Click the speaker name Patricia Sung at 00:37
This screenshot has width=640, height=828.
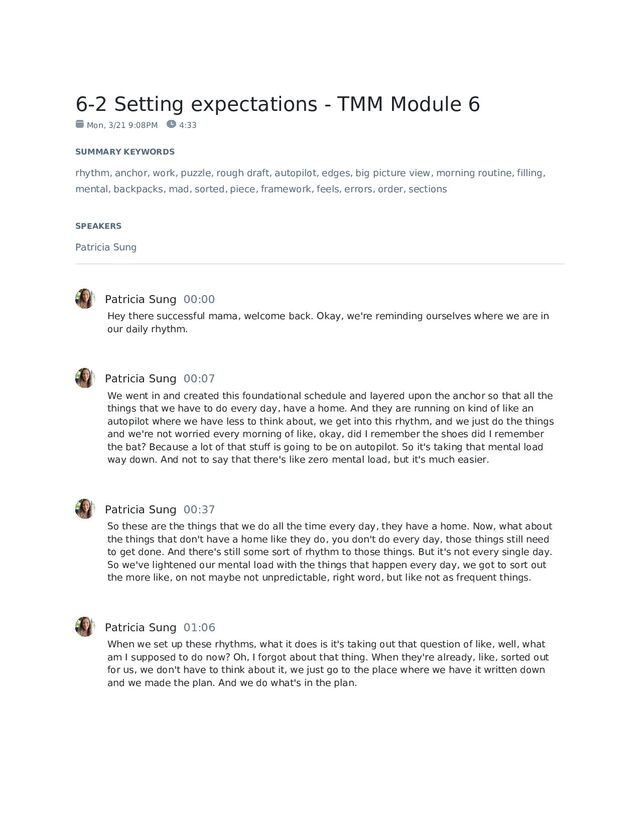[x=140, y=509]
